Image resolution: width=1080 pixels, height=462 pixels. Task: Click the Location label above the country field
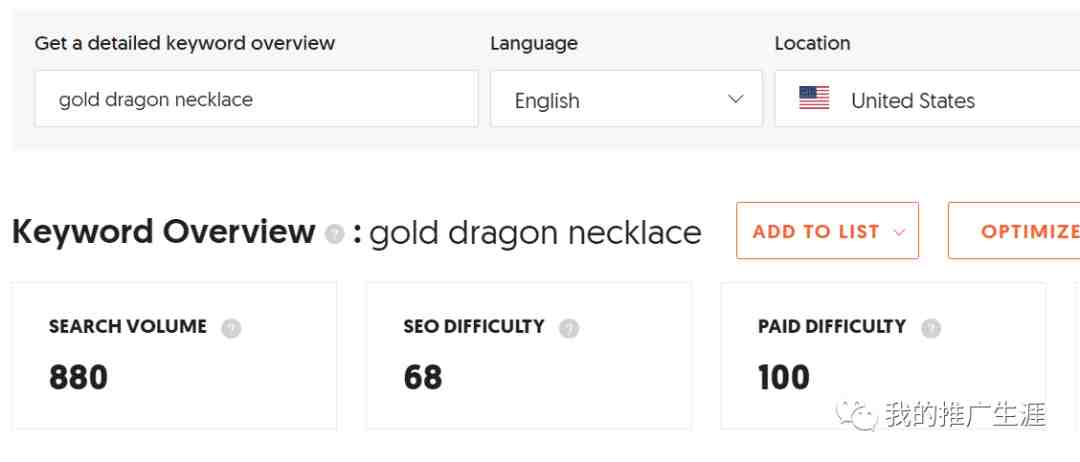pyautogui.click(x=812, y=43)
